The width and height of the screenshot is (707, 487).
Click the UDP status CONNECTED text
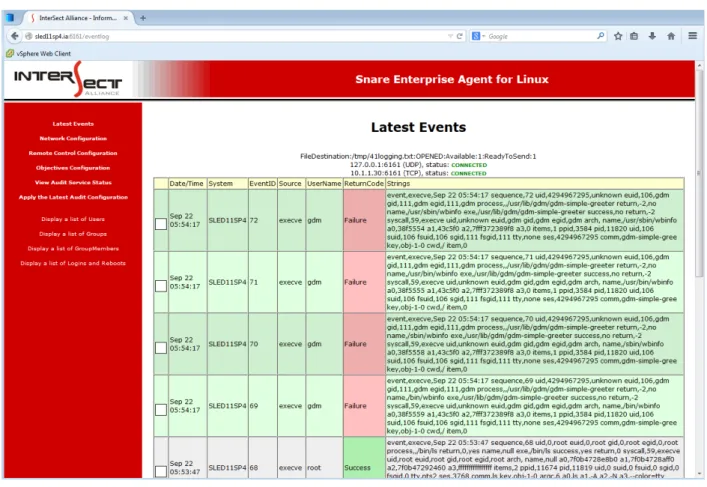(469, 165)
